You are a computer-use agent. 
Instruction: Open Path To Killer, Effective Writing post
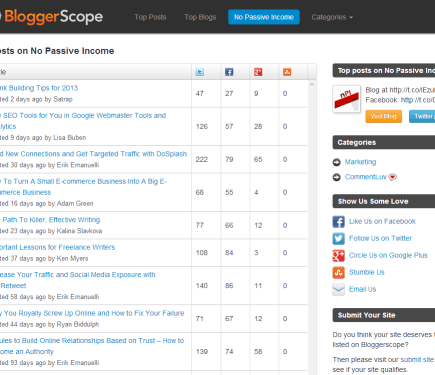(50, 220)
